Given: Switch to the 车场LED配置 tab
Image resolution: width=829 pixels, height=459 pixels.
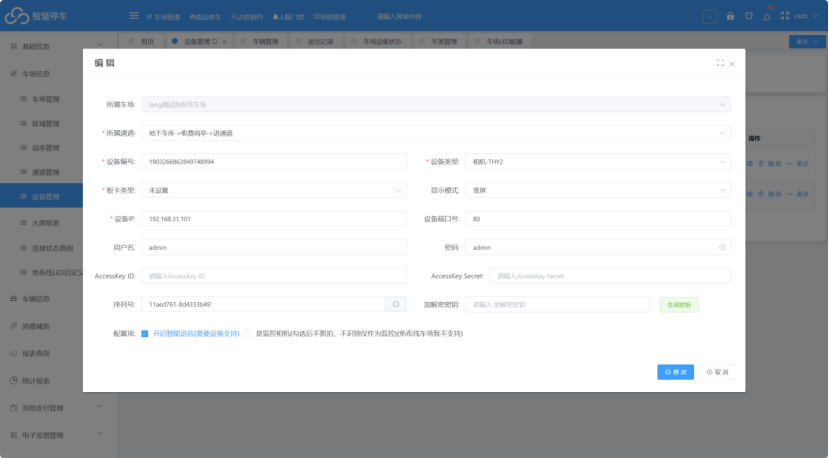Looking at the screenshot, I should click(499, 41).
